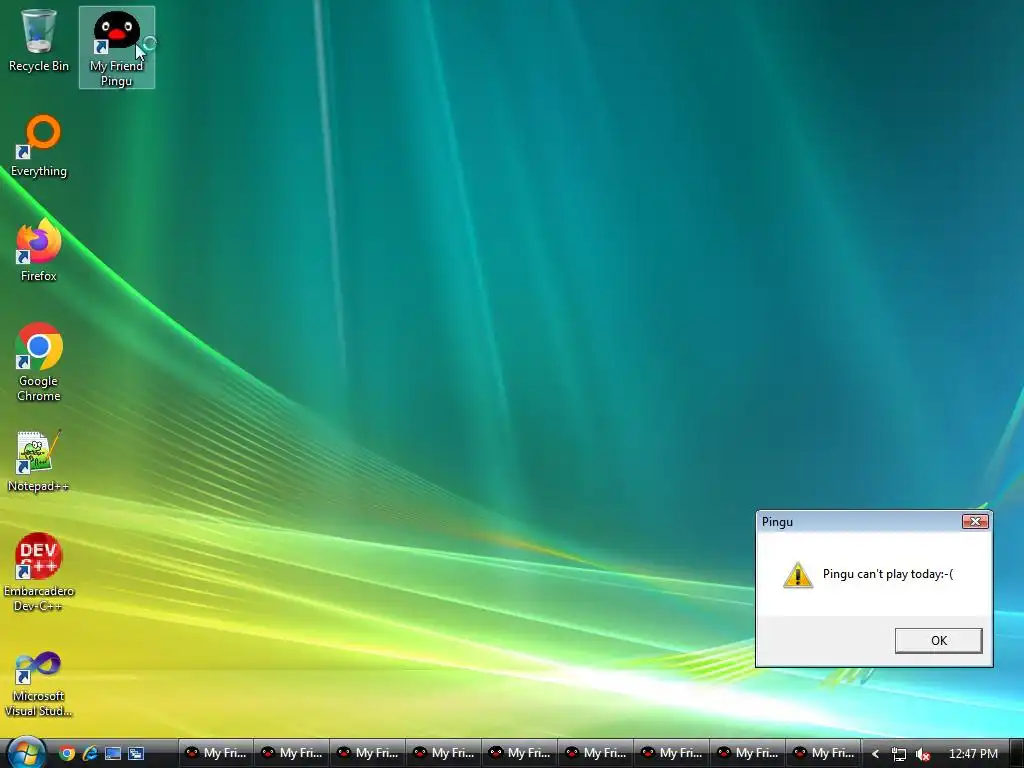Click the muted volume tray icon
Screen dimensions: 1024x768
[923, 754]
